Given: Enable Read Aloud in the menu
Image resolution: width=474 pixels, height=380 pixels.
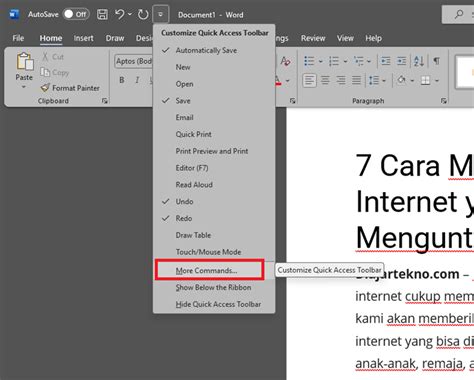Looking at the screenshot, I should (214, 185).
